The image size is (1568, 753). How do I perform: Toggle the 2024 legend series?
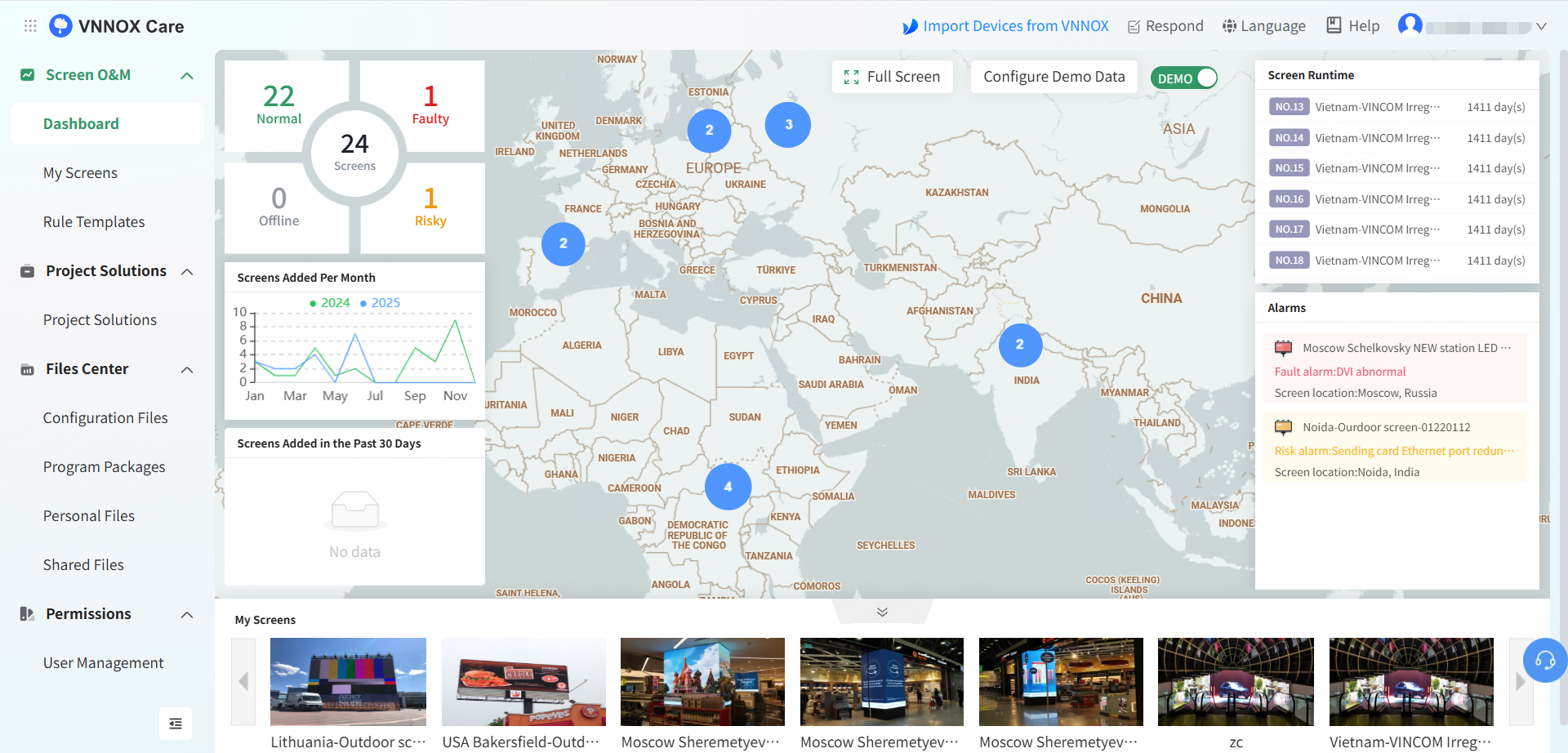point(330,303)
